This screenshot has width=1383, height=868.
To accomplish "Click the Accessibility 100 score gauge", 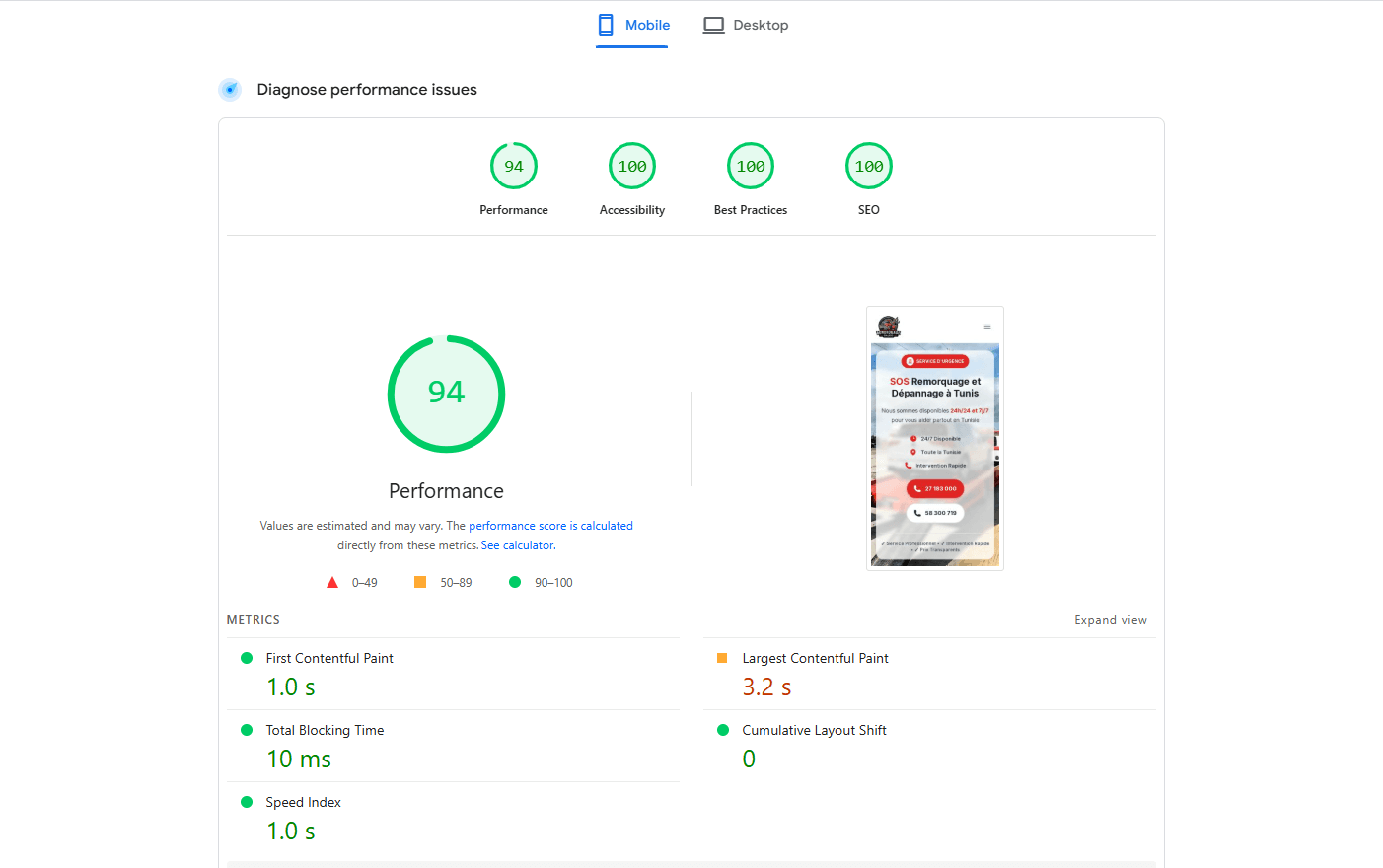I will pos(632,167).
